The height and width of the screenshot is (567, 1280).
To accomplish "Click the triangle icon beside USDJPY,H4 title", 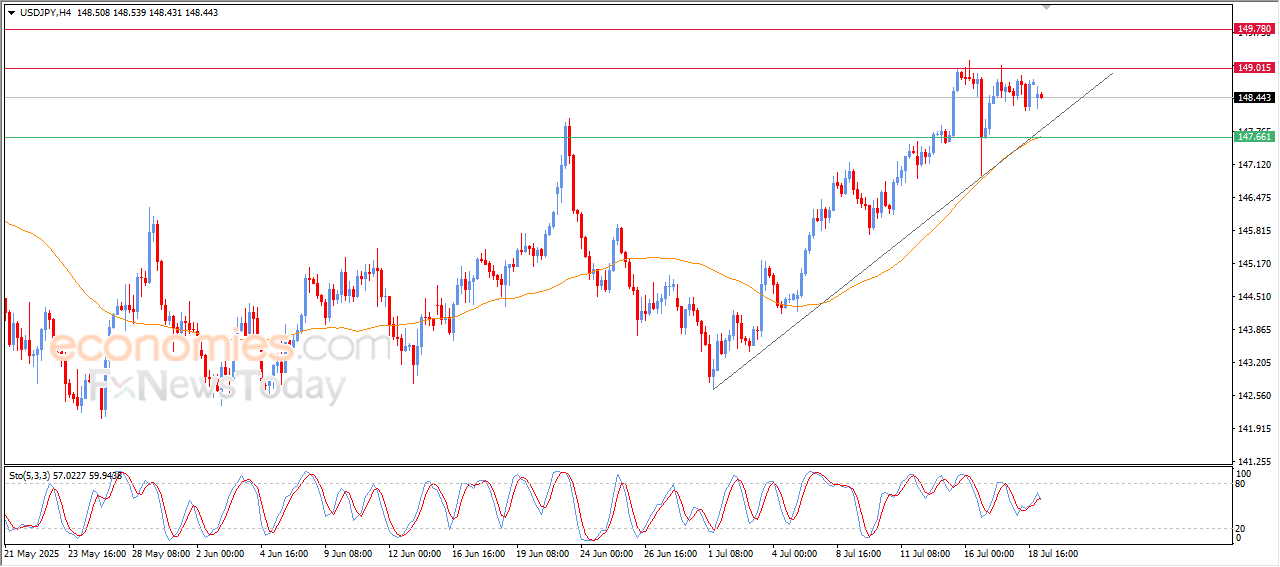I will tap(11, 13).
